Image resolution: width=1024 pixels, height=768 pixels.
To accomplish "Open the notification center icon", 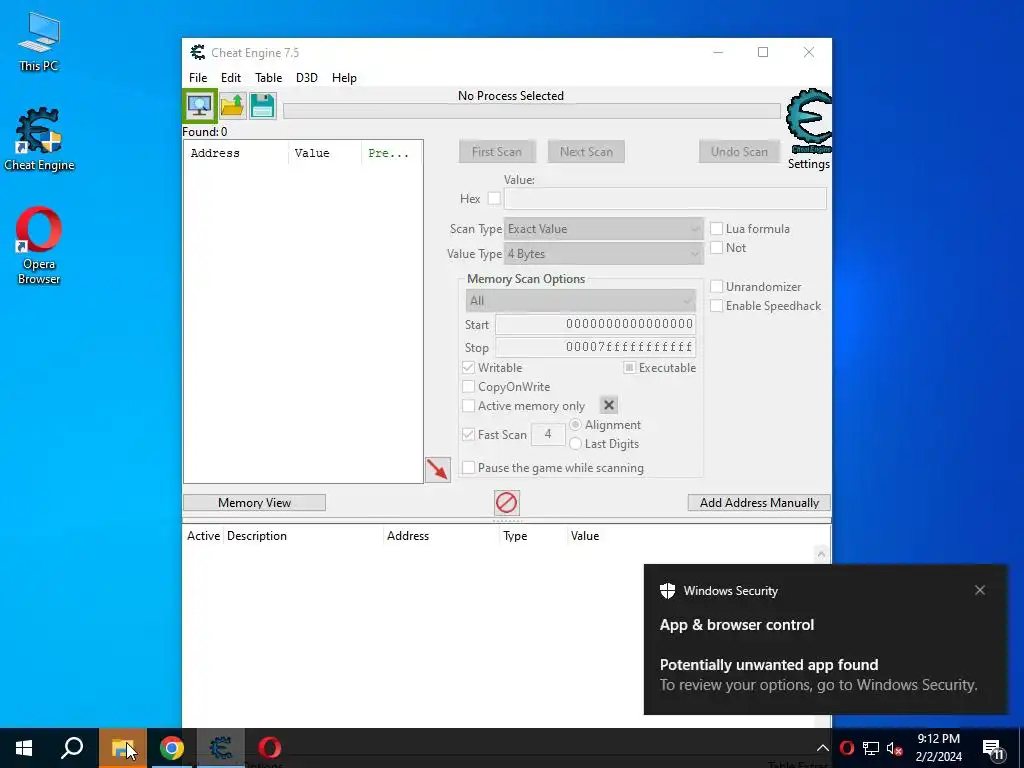I will point(993,749).
